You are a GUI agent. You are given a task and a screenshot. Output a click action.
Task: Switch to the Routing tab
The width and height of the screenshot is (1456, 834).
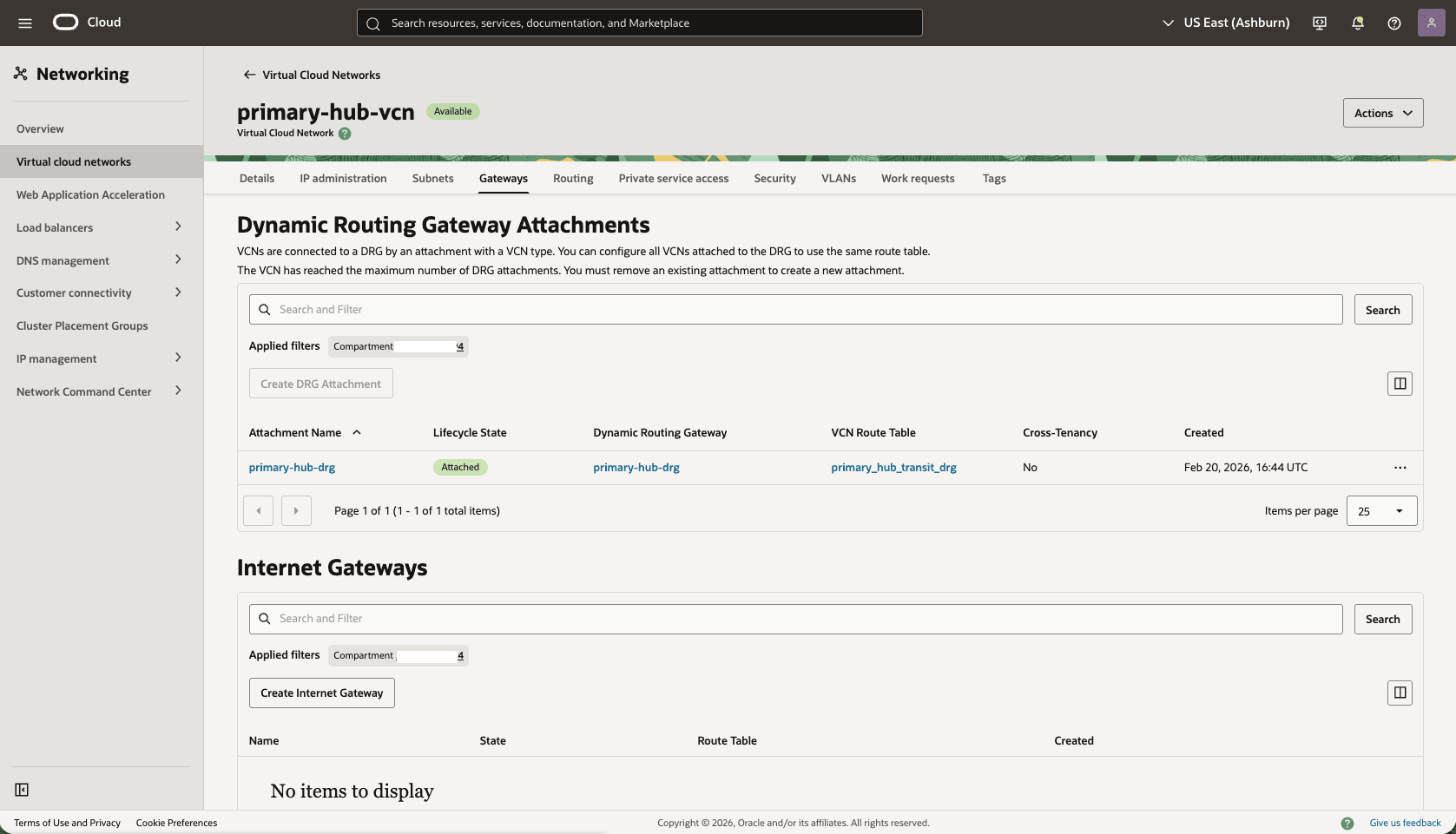pos(572,178)
